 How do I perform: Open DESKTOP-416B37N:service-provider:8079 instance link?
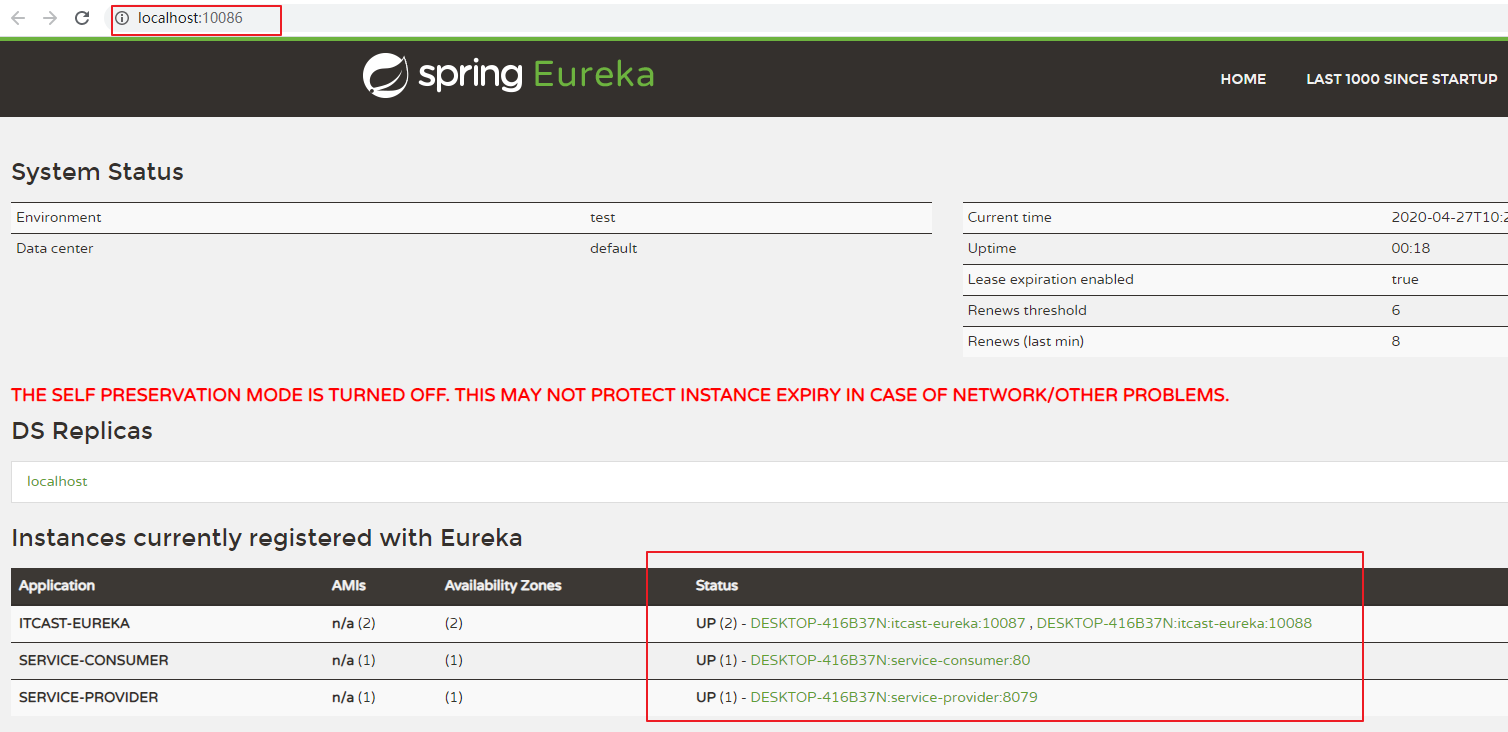(894, 697)
